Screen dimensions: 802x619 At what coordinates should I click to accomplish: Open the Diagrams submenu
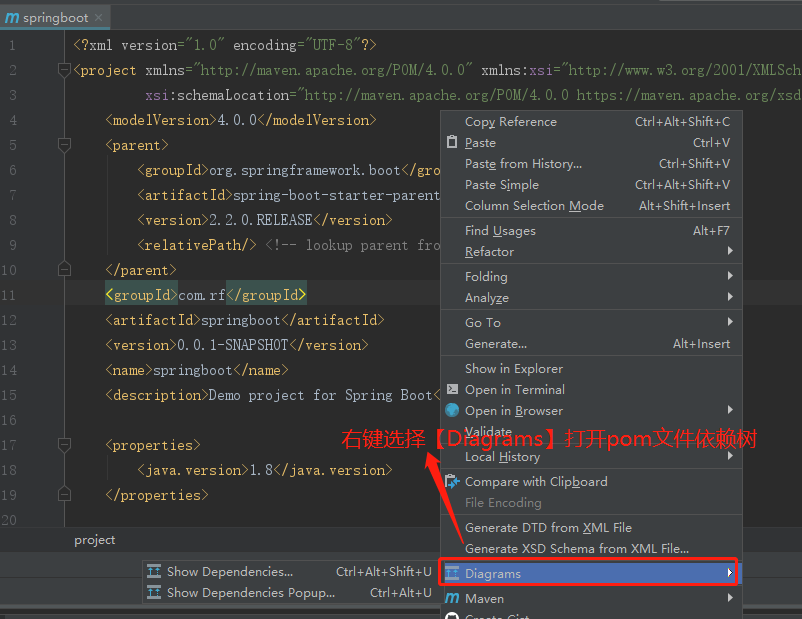(590, 573)
